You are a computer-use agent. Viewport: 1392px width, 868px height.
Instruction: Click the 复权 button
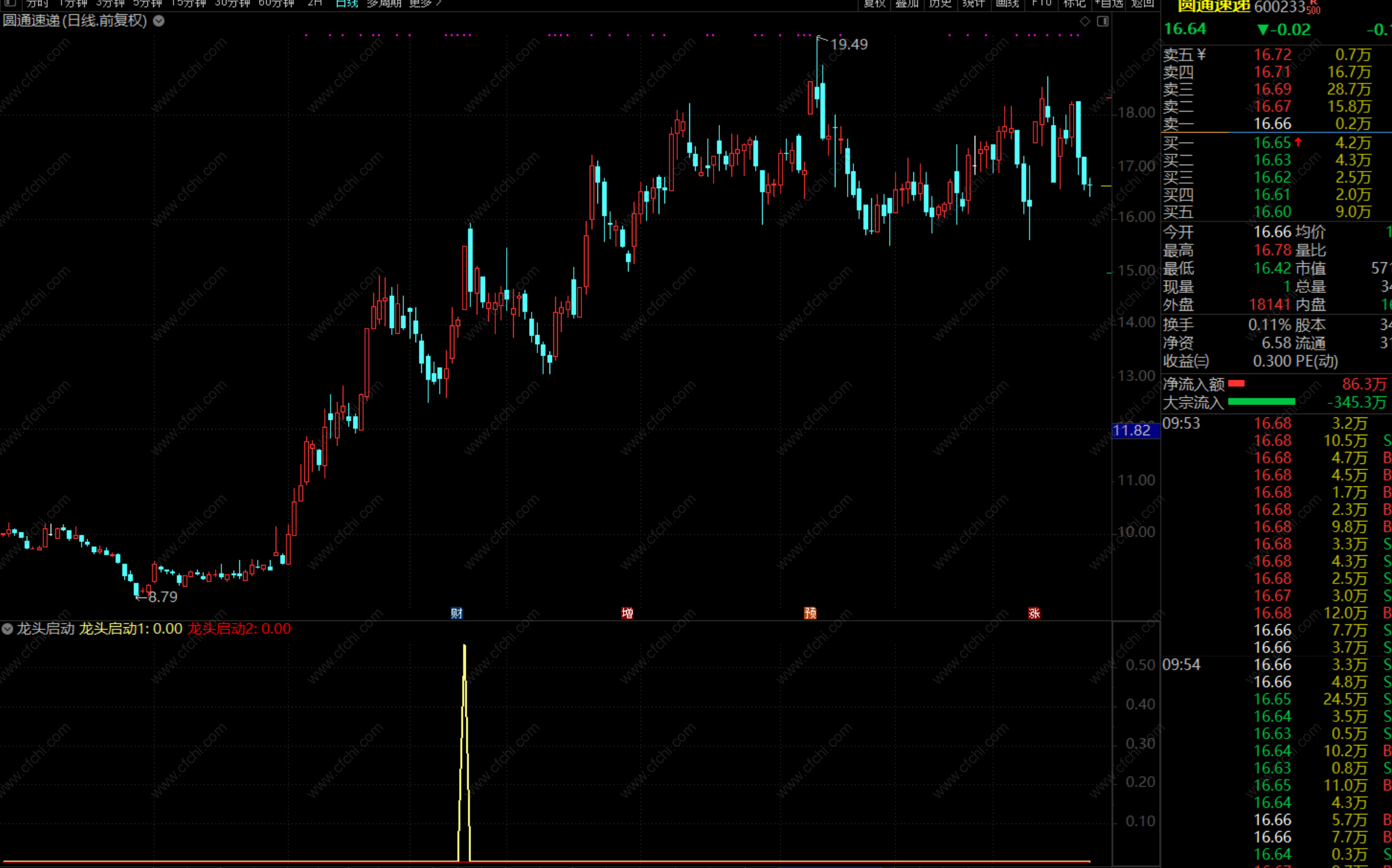[874, 3]
